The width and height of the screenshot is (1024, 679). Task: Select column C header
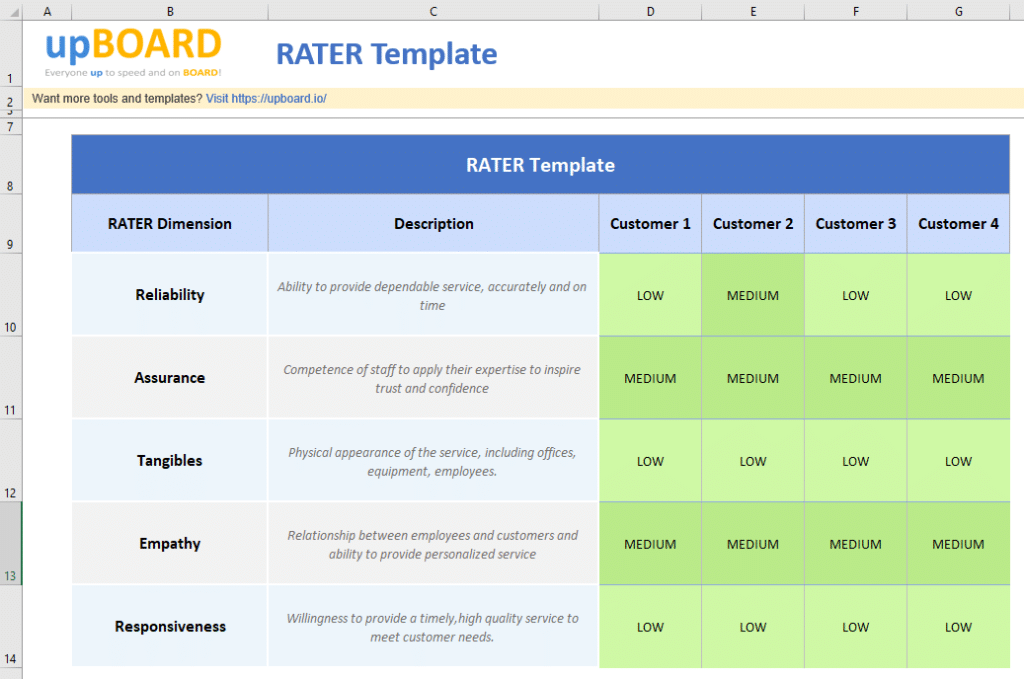pyautogui.click(x=433, y=11)
